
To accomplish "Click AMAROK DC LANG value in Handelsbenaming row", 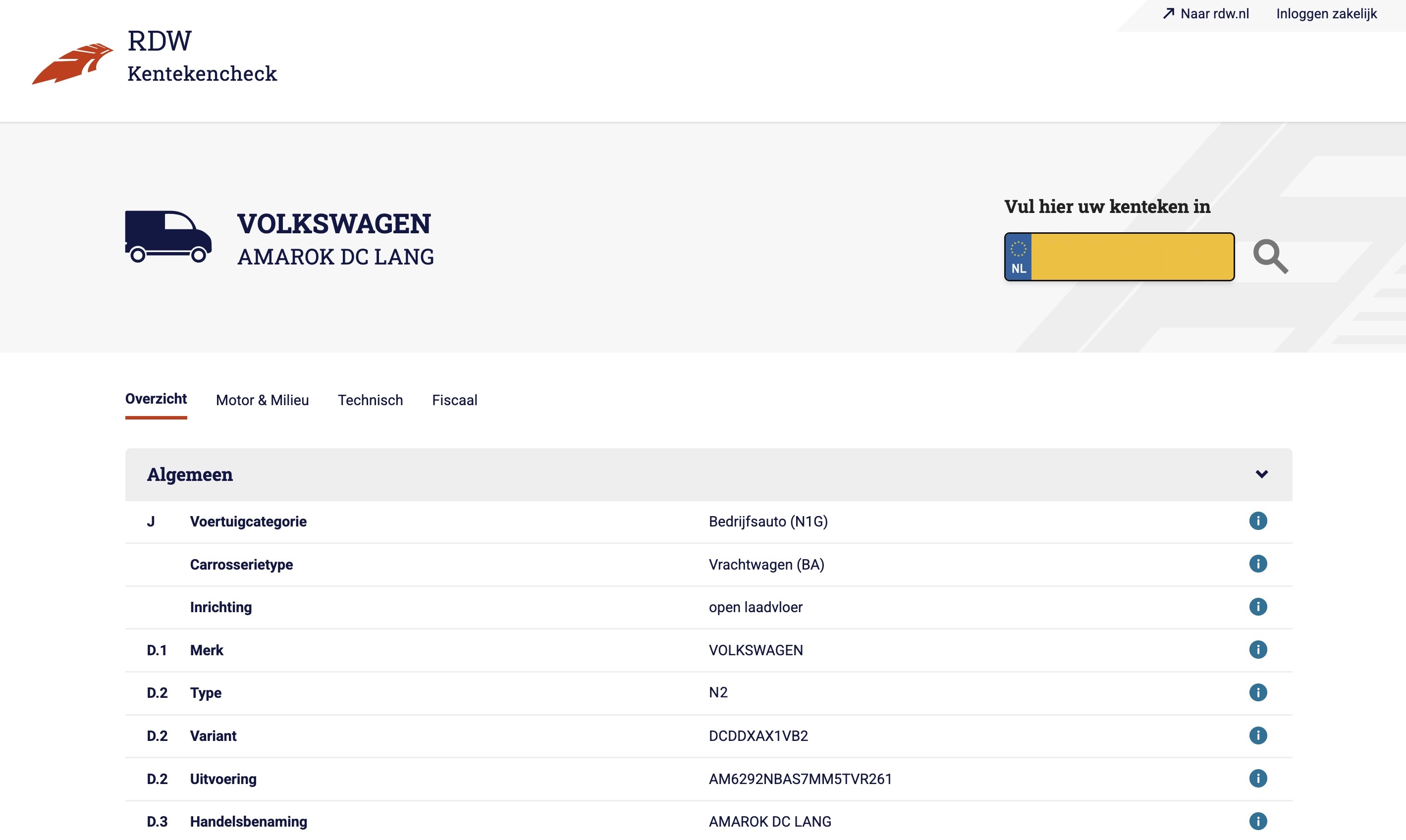I will pos(770,822).
